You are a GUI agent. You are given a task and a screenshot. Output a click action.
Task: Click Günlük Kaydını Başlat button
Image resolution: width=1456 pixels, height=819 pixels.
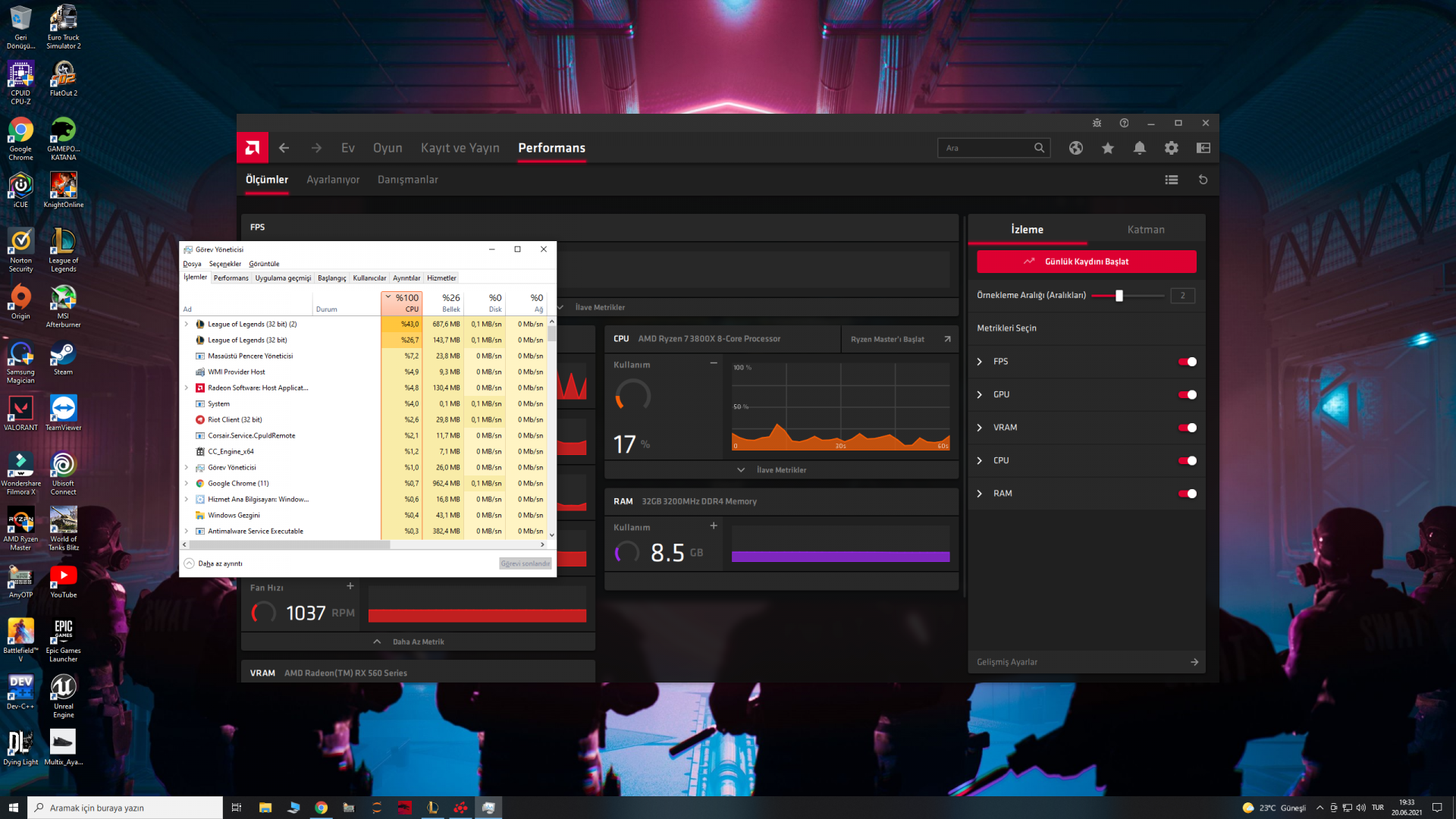(x=1086, y=262)
